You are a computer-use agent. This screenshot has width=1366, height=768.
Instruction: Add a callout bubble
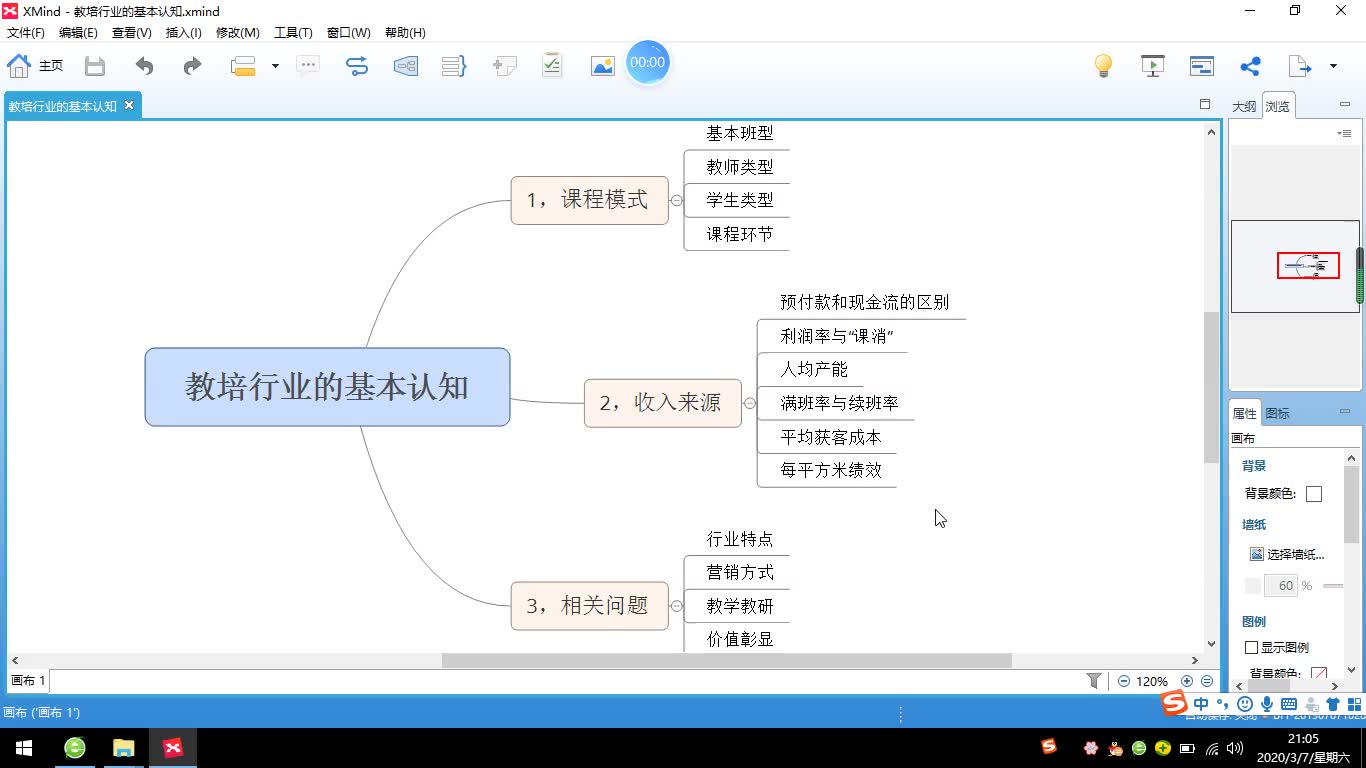tap(308, 66)
